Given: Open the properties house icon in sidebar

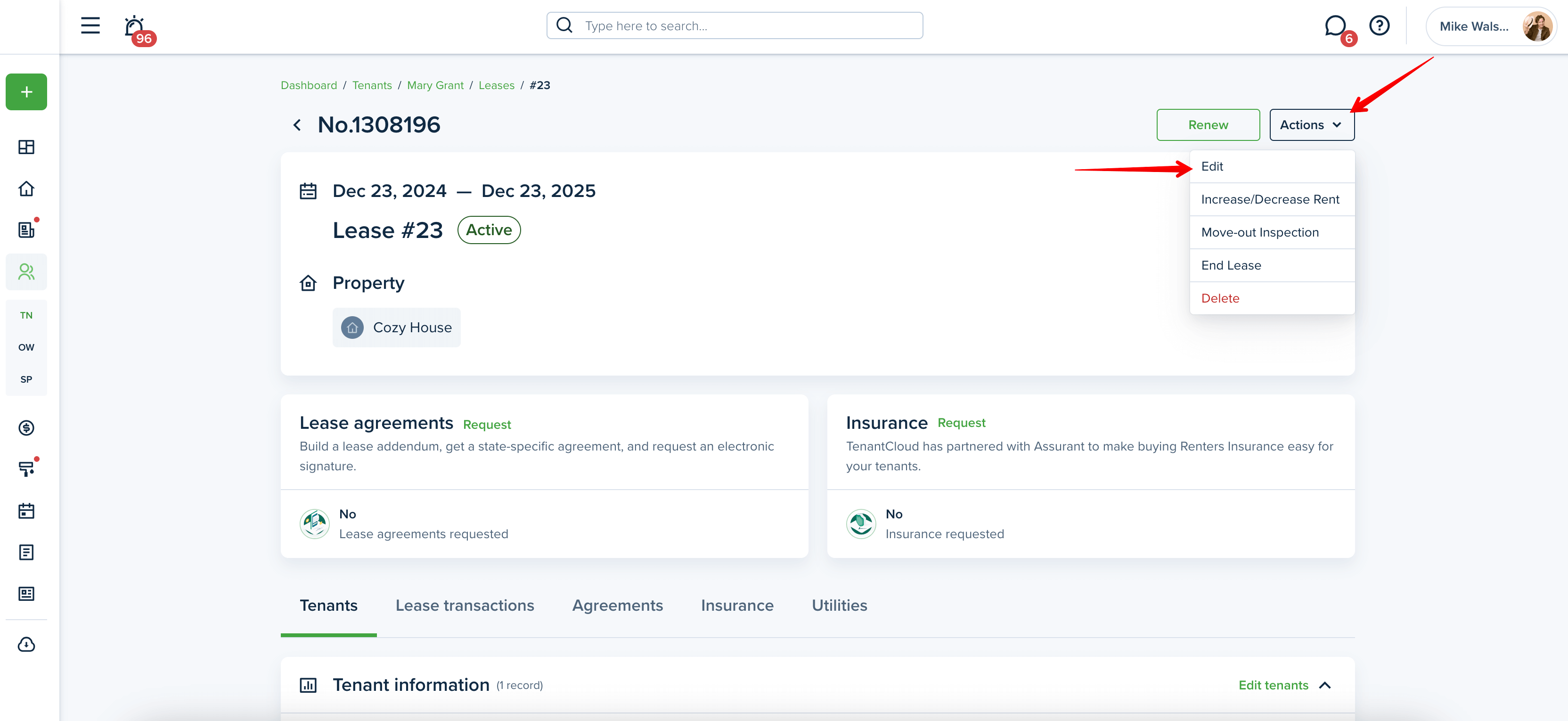Looking at the screenshot, I should (x=26, y=189).
